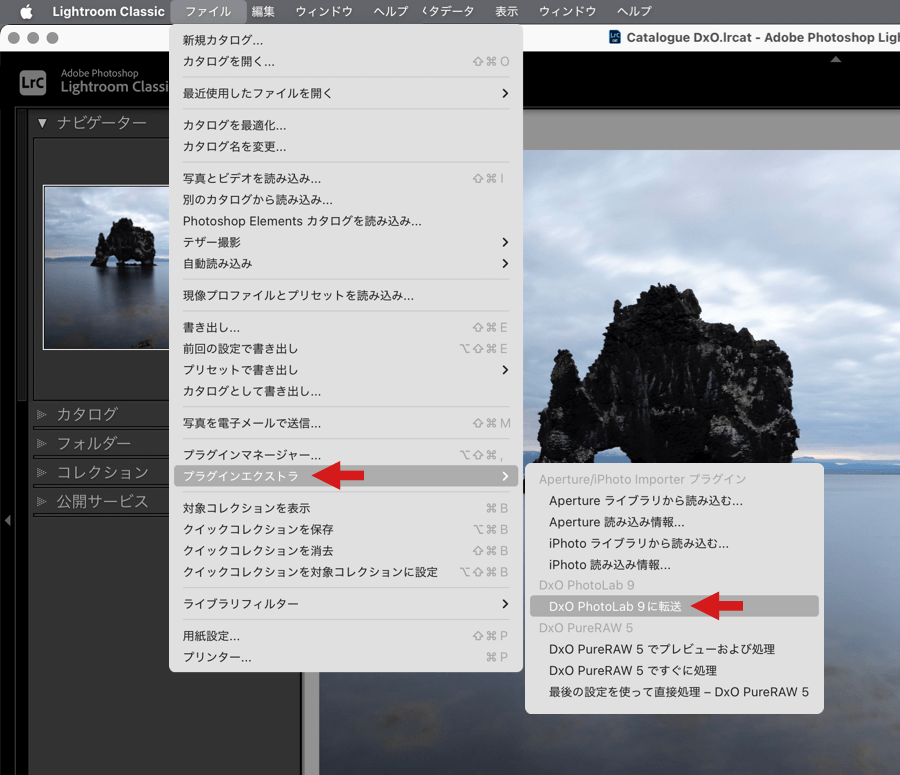Viewport: 900px width, 775px height.
Task: Open the 表示 menu
Action: click(507, 11)
